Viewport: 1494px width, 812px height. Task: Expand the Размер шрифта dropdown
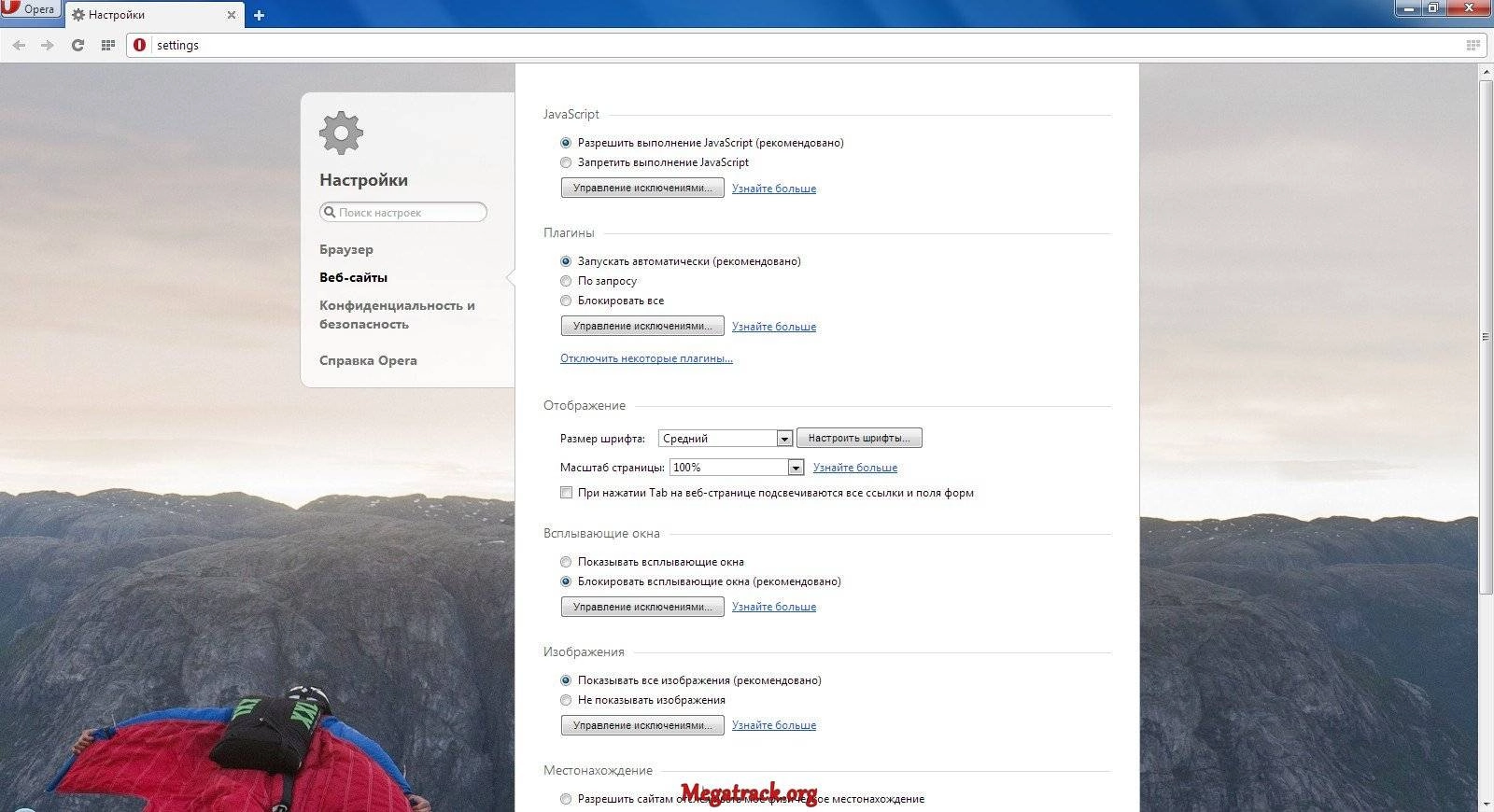click(726, 438)
